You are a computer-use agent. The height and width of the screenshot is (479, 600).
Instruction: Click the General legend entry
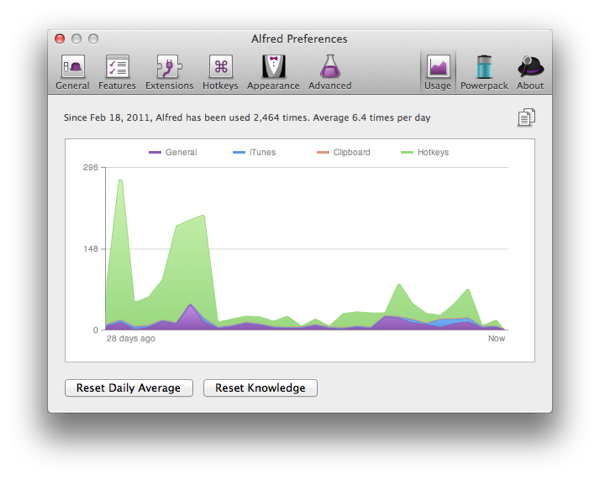(x=173, y=152)
